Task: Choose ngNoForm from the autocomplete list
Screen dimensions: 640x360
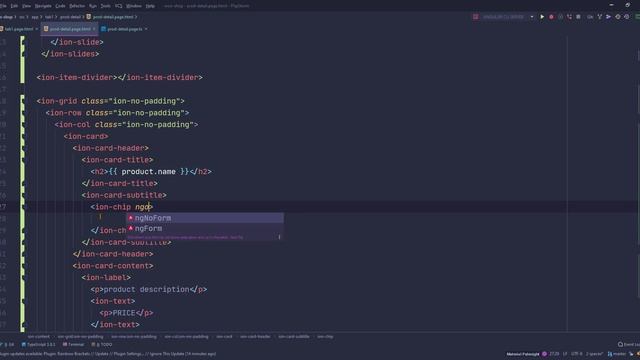Action: click(204, 218)
